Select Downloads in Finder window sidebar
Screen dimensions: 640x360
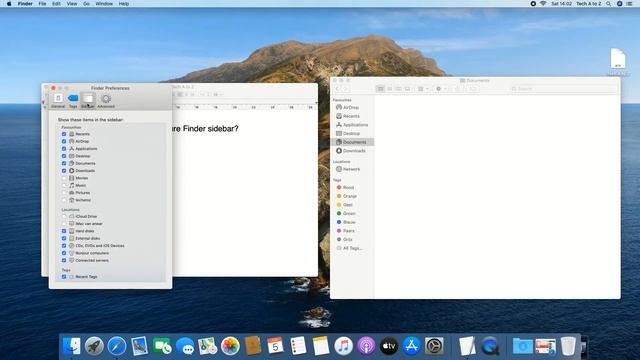[352, 151]
